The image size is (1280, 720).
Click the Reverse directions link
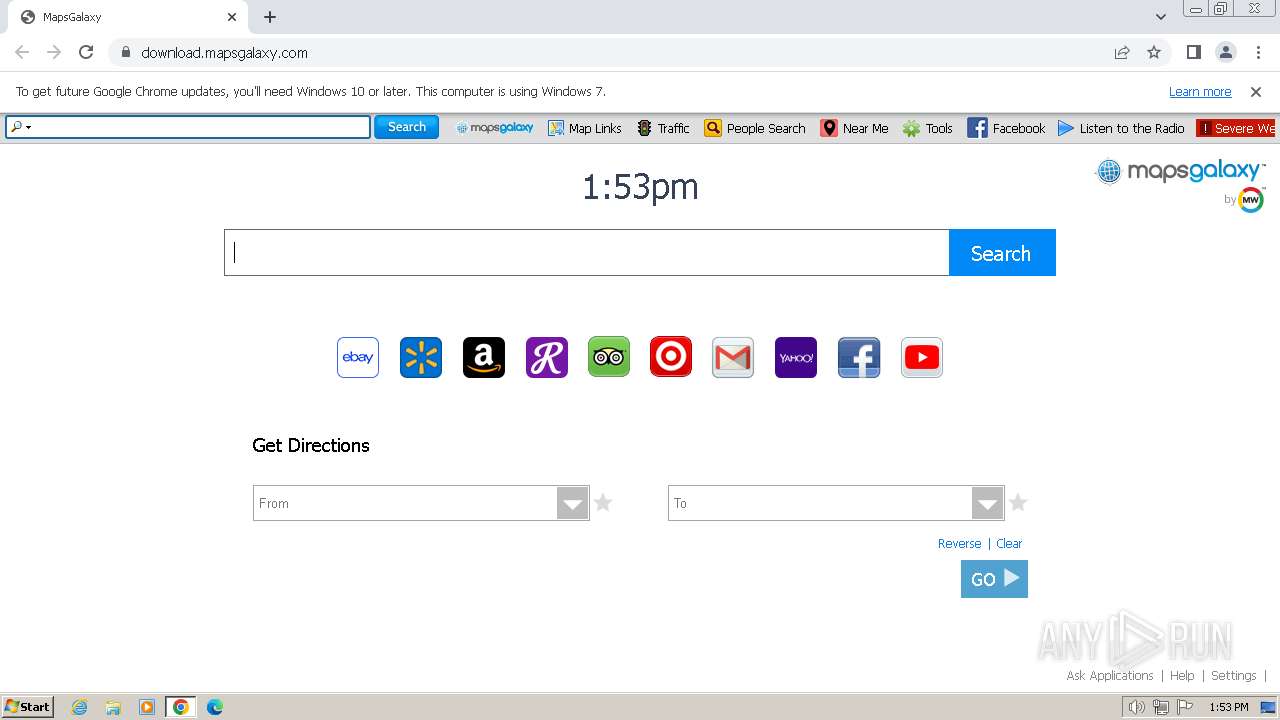tap(959, 544)
